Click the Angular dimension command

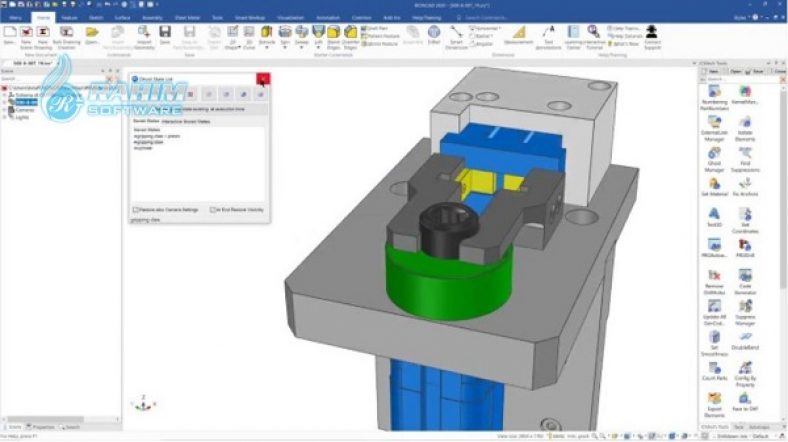[x=481, y=44]
